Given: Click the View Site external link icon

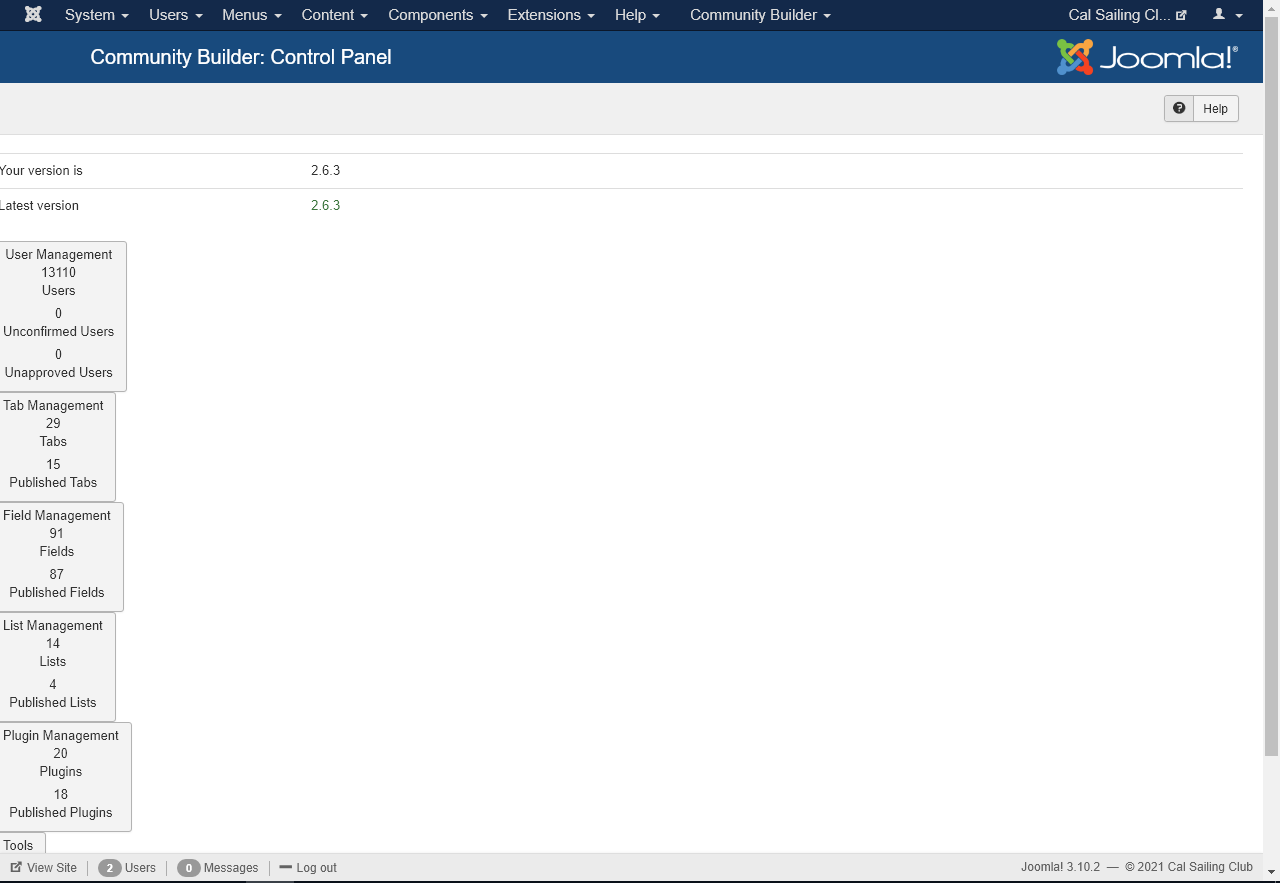Looking at the screenshot, I should 16,867.
